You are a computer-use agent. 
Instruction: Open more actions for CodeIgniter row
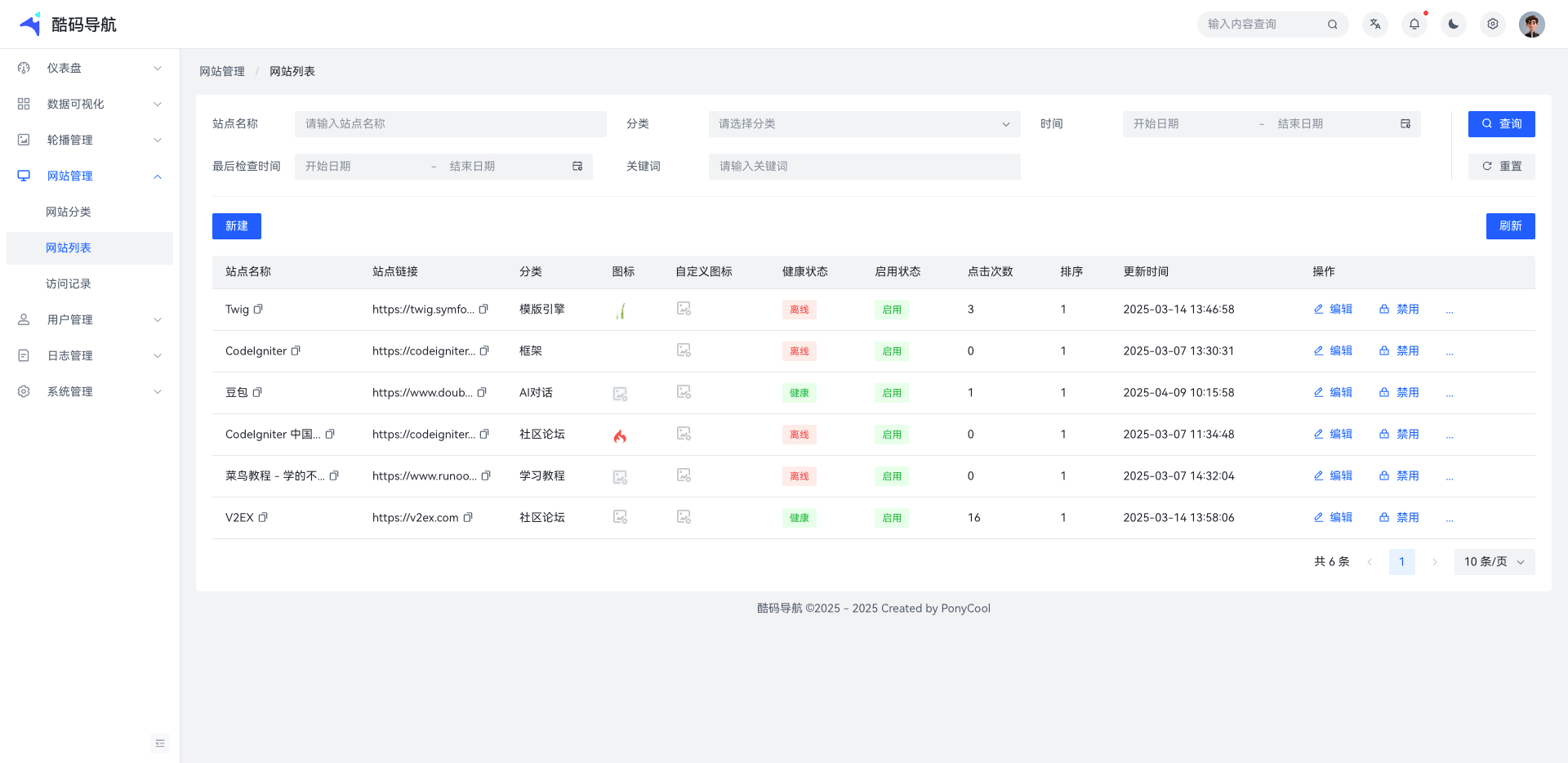tap(1450, 352)
